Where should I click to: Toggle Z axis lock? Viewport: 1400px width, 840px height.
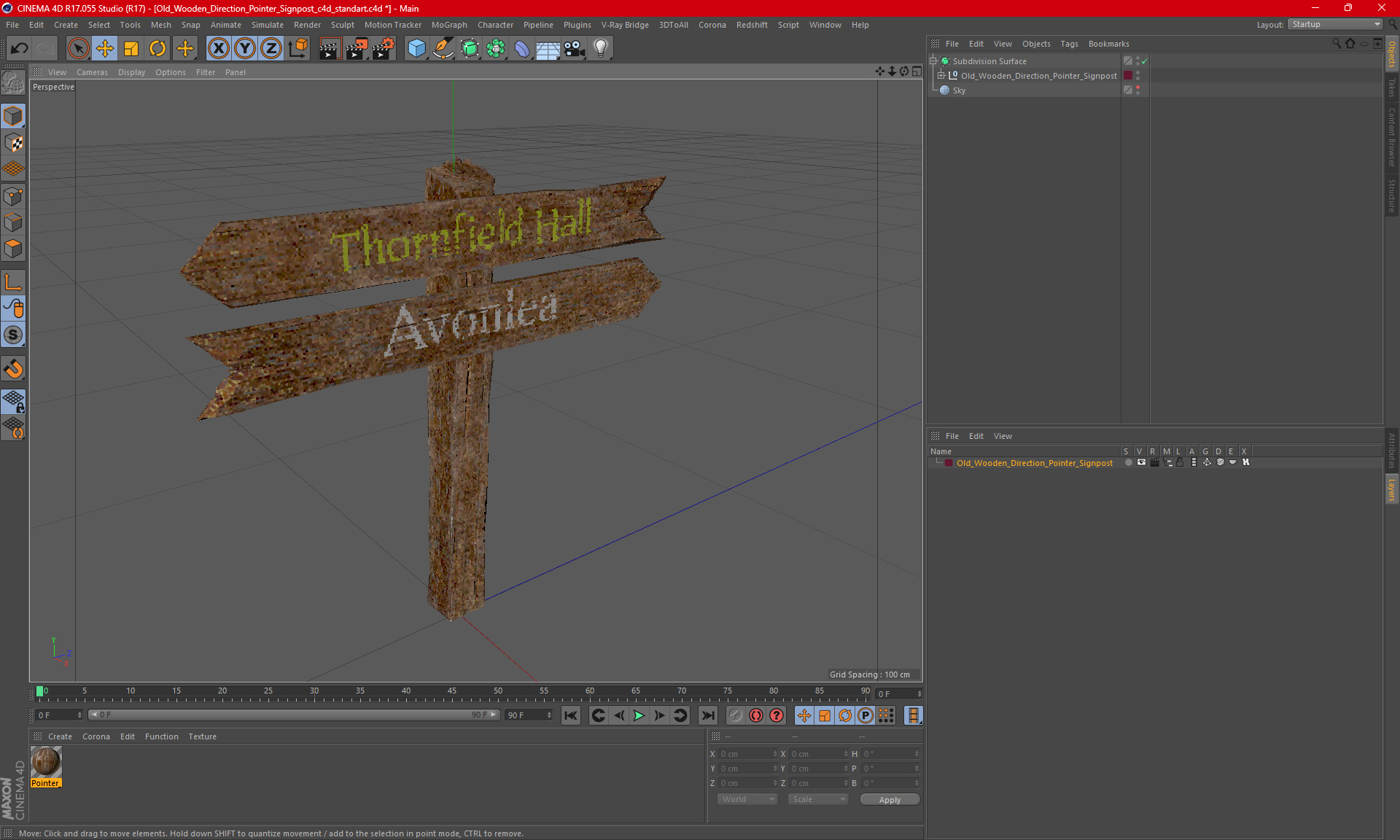(x=271, y=49)
